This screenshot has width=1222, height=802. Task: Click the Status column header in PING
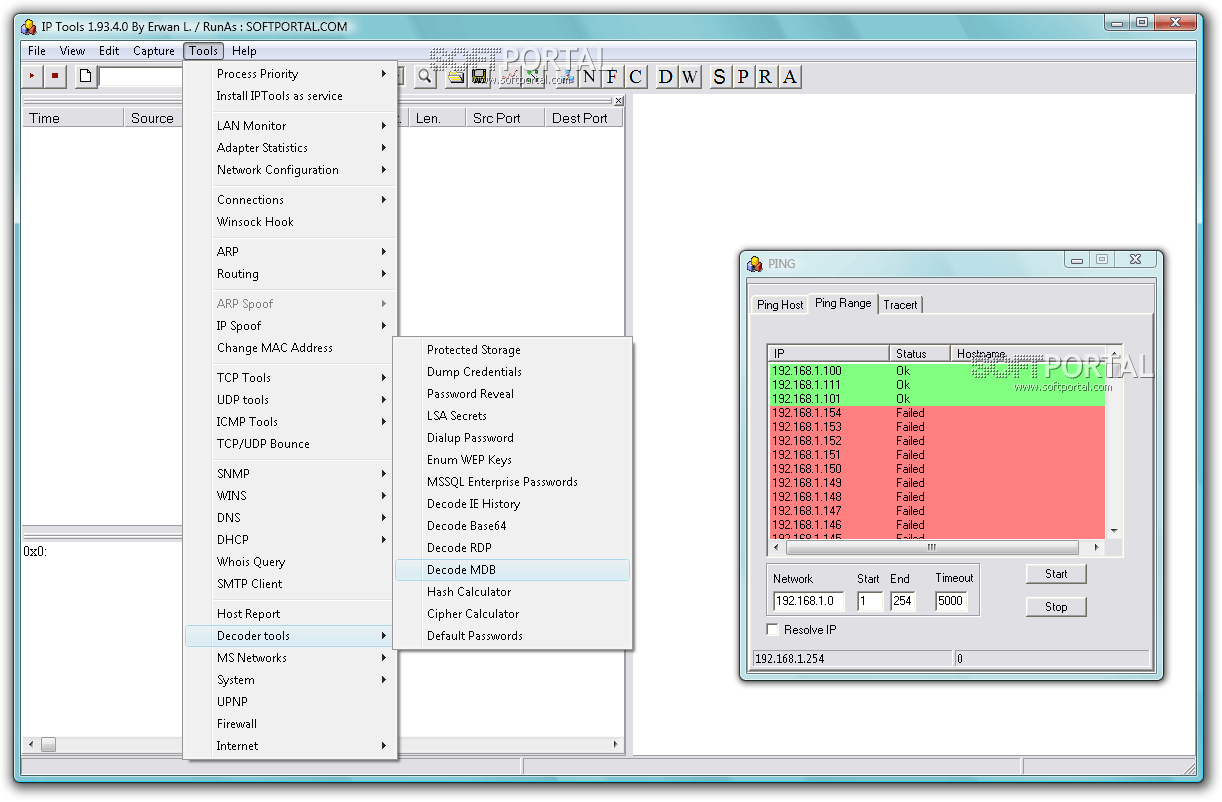920,353
